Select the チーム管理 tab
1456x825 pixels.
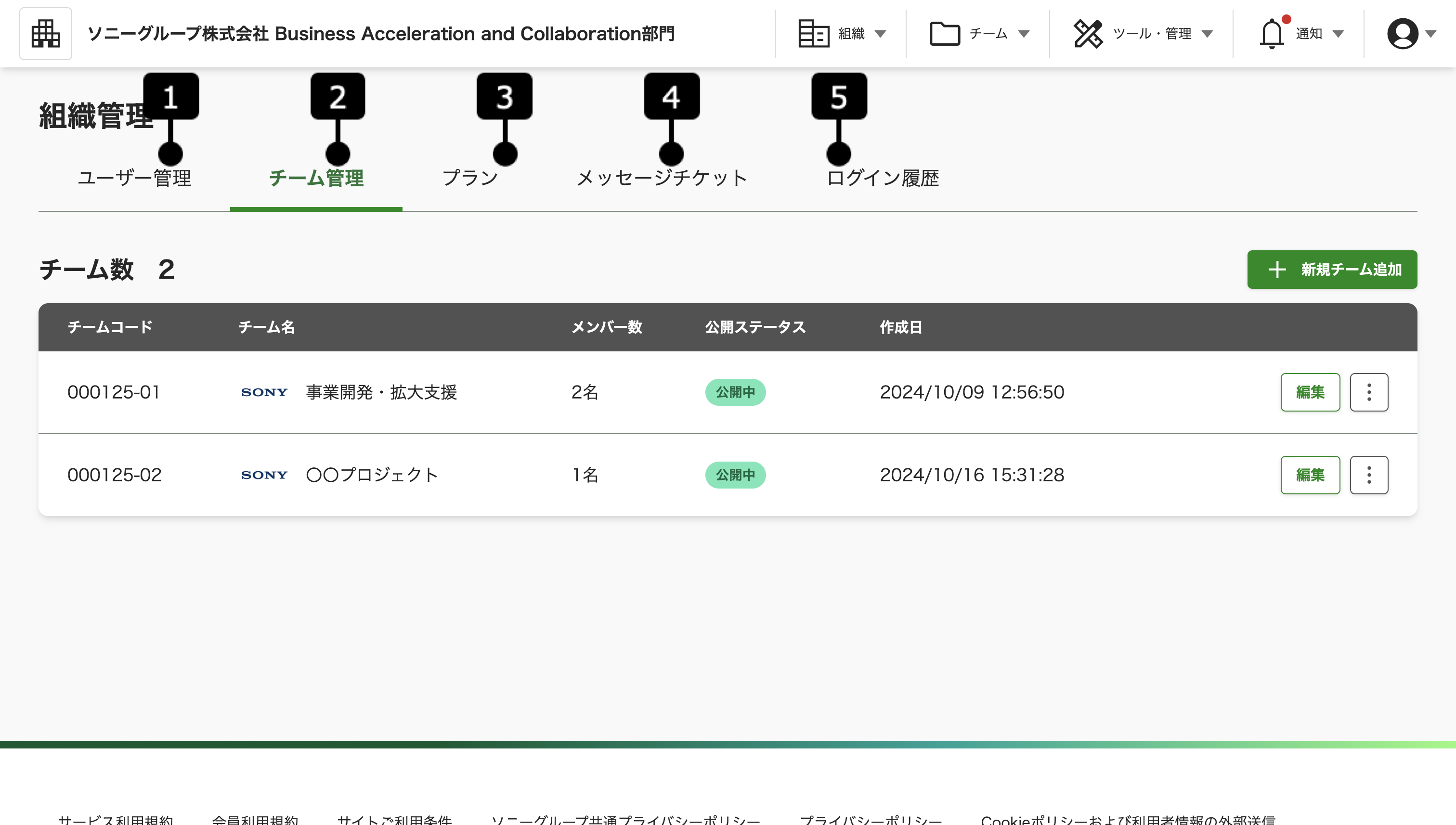pyautogui.click(x=316, y=178)
